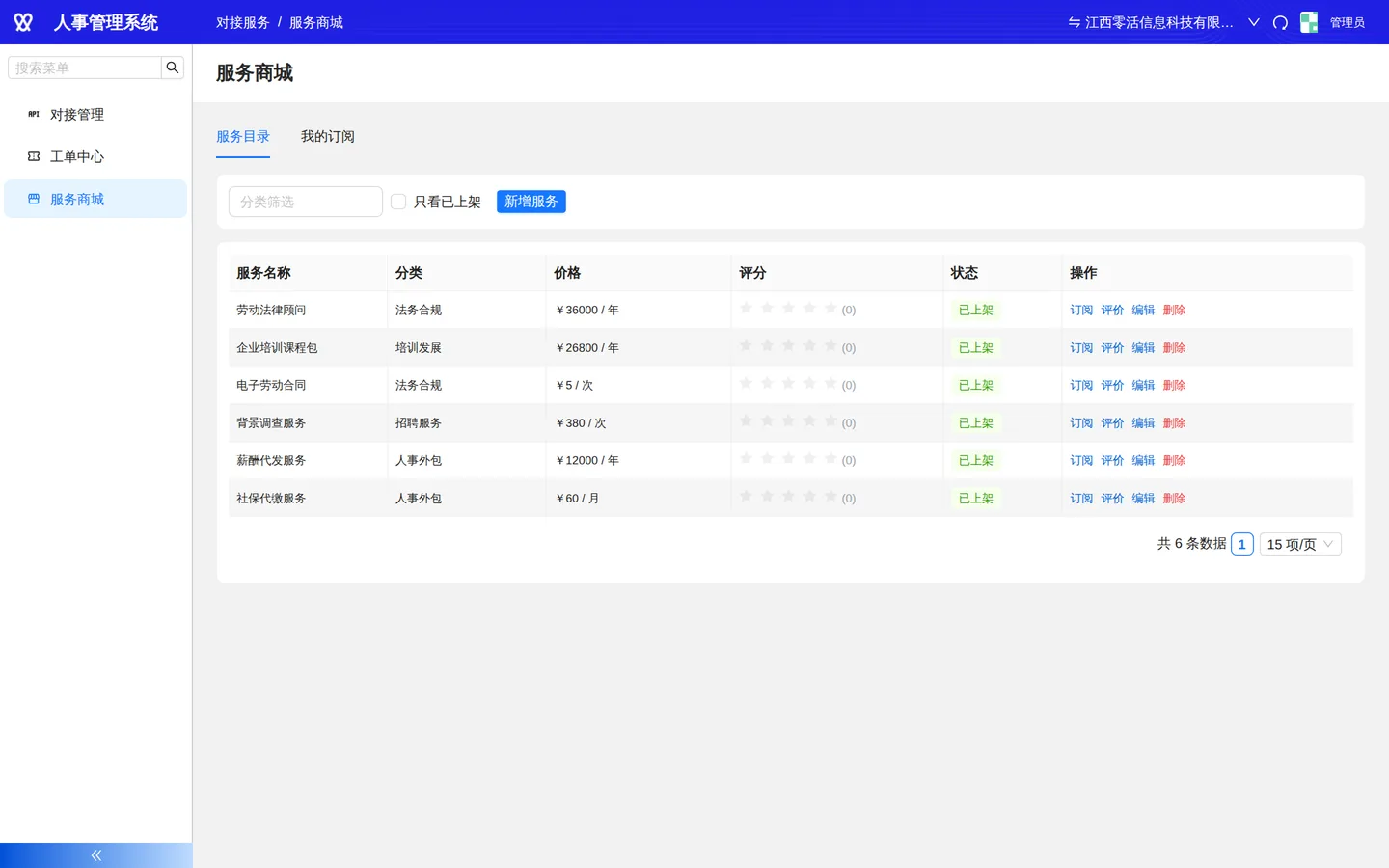This screenshot has height=868, width=1389.
Task: Click the 对接管理 API icon
Action: coord(34,114)
